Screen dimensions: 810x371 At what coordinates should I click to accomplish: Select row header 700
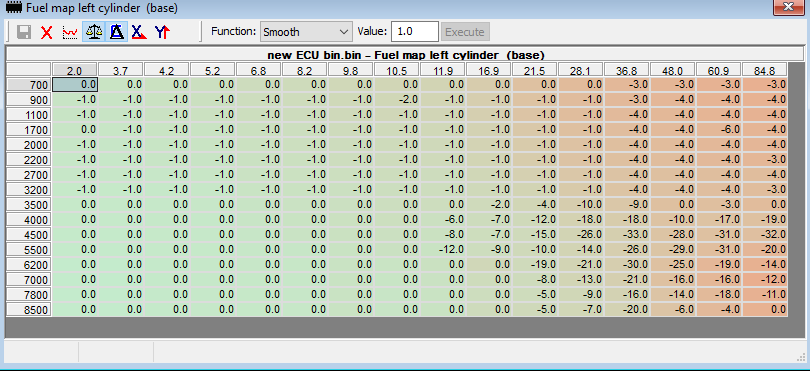click(29, 85)
